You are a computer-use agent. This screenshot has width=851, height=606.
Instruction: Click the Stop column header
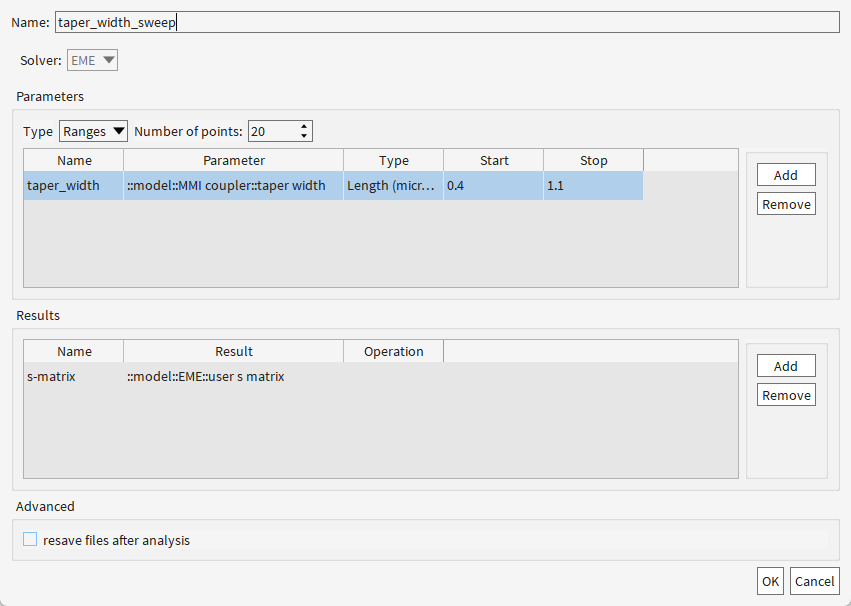pyautogui.click(x=593, y=161)
